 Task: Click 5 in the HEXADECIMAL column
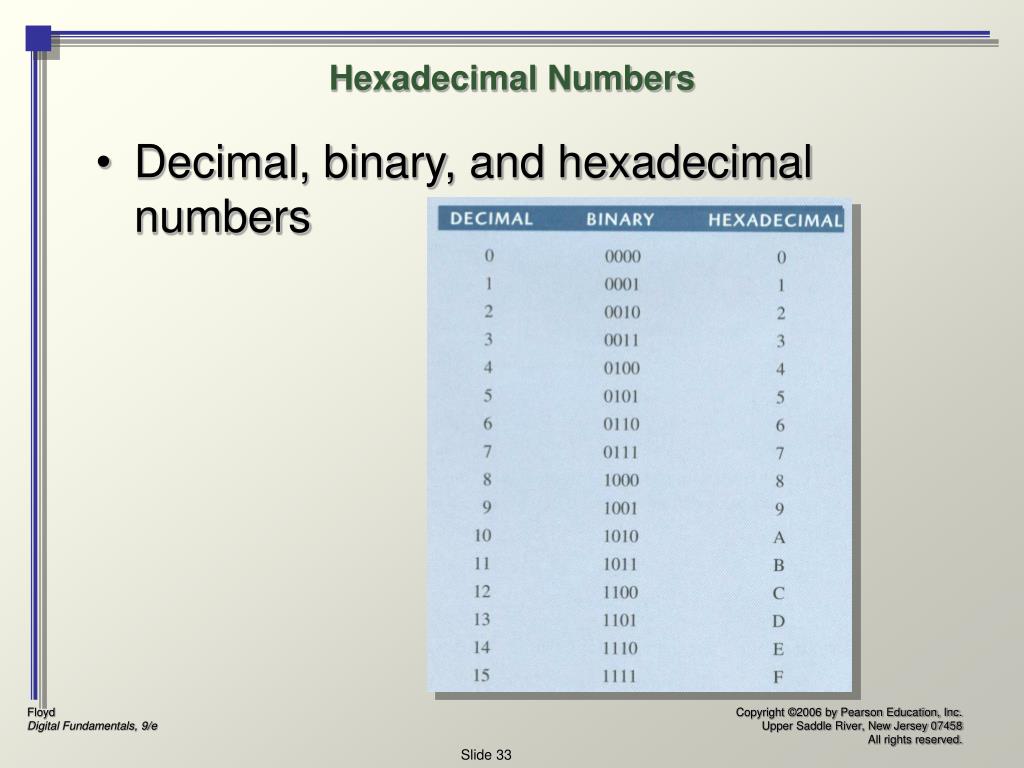[x=780, y=398]
